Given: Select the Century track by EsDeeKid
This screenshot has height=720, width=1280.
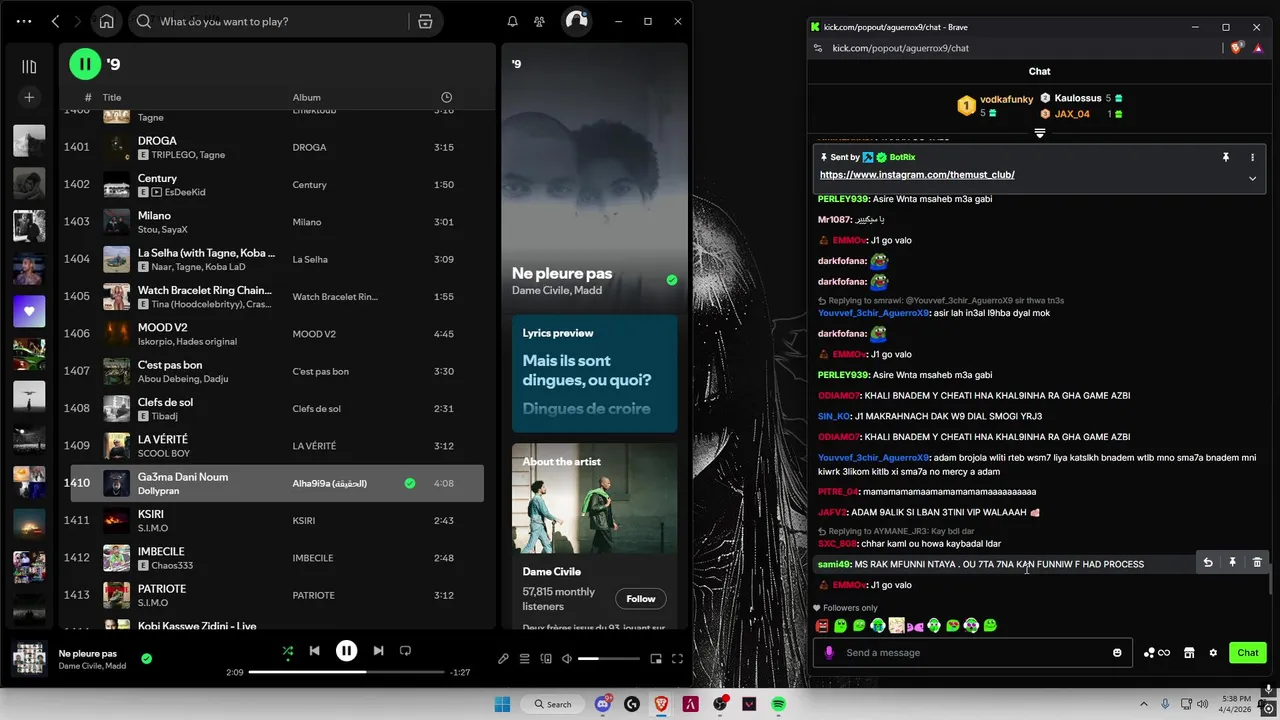Looking at the screenshot, I should click(277, 184).
